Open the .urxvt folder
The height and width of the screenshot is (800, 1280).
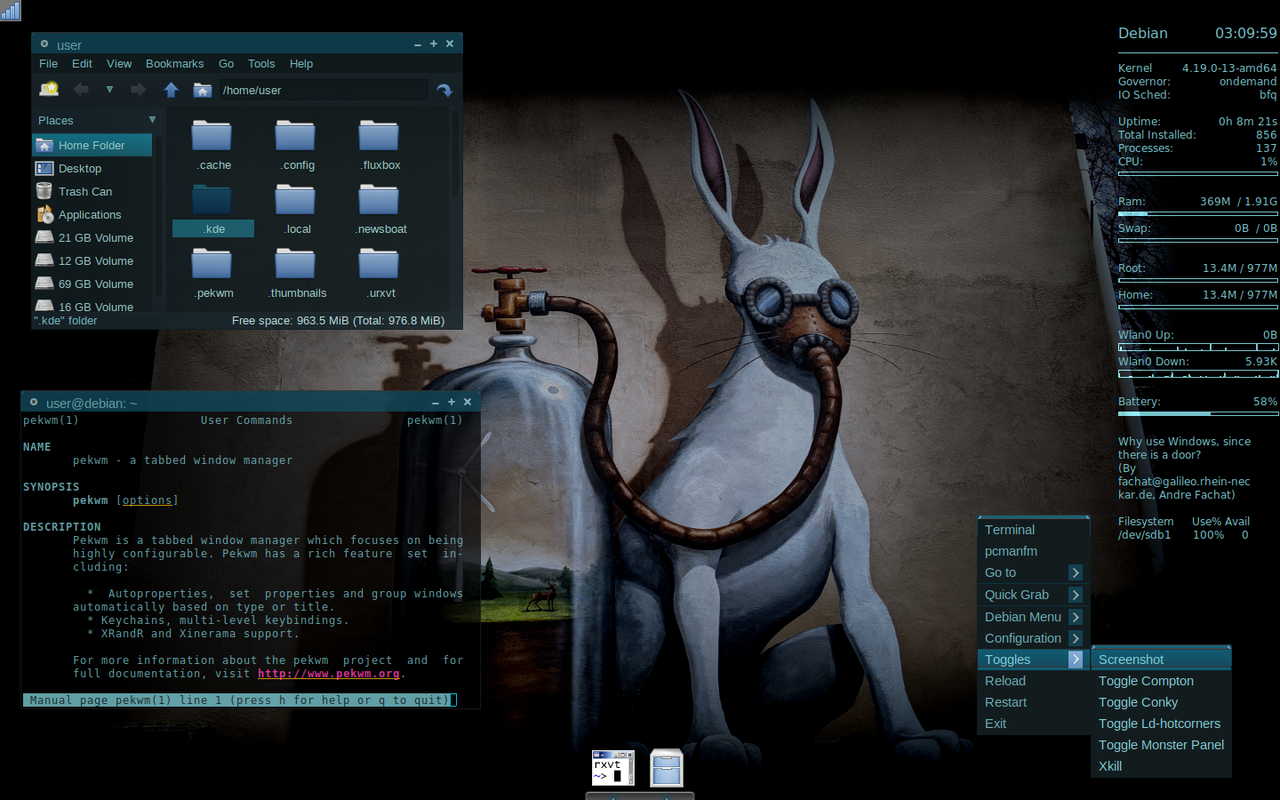pyautogui.click(x=380, y=274)
